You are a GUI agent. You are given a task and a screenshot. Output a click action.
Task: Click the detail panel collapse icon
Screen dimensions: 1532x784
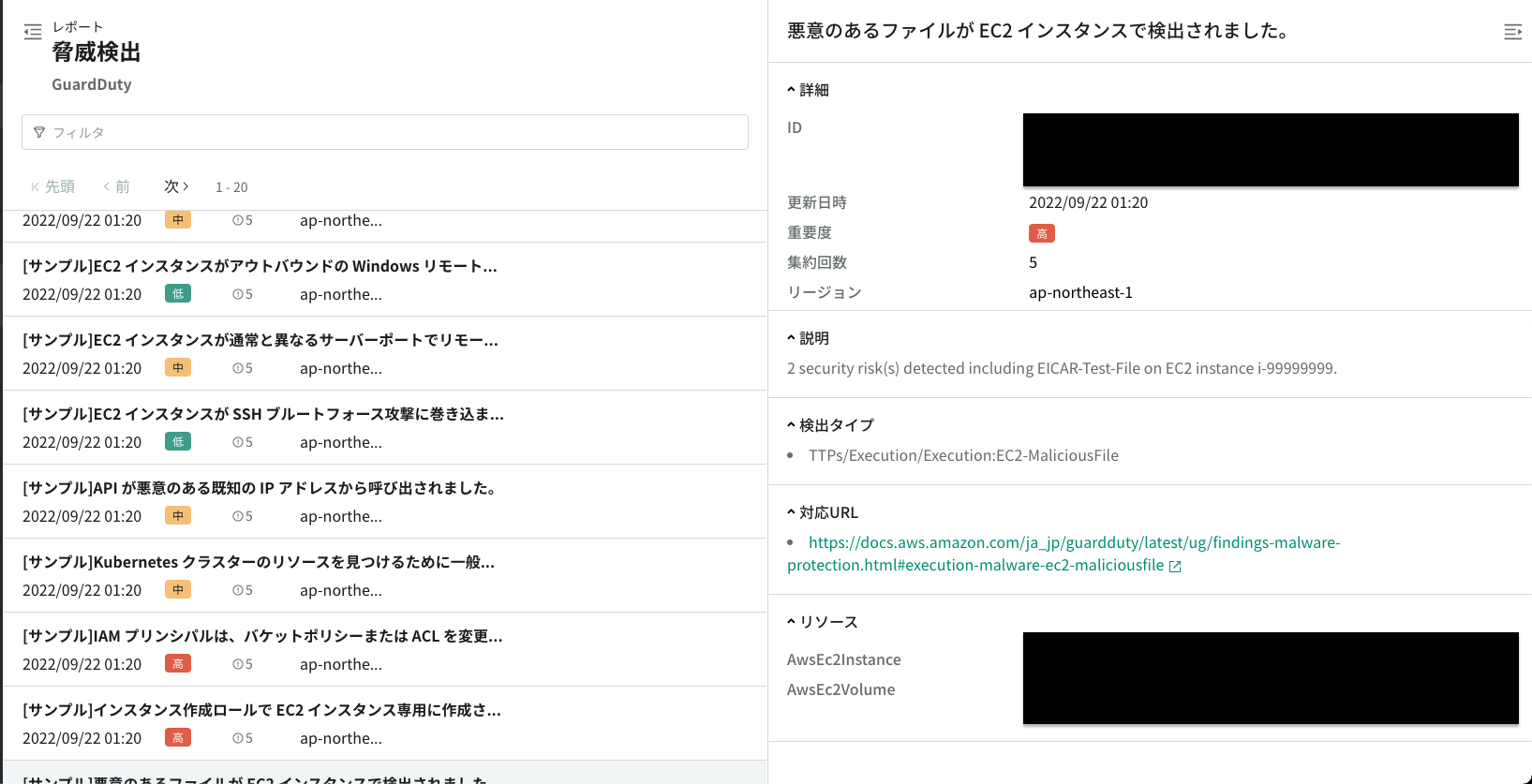click(x=1512, y=32)
